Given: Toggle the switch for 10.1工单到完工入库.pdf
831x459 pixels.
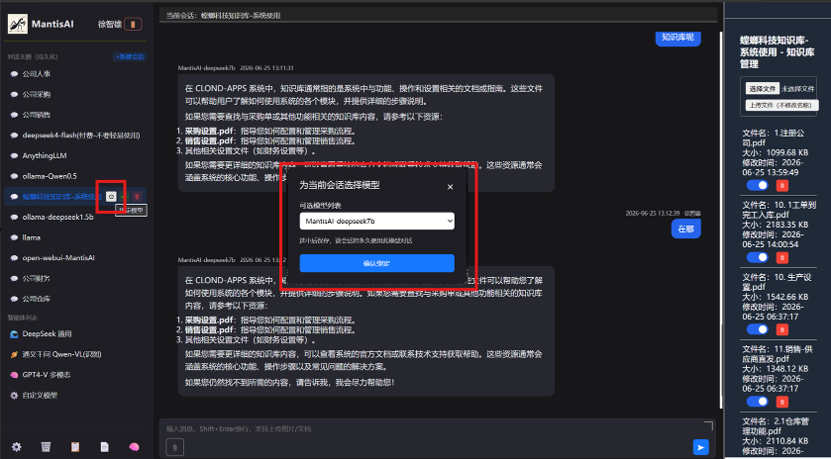Looking at the screenshot, I should click(x=758, y=257).
